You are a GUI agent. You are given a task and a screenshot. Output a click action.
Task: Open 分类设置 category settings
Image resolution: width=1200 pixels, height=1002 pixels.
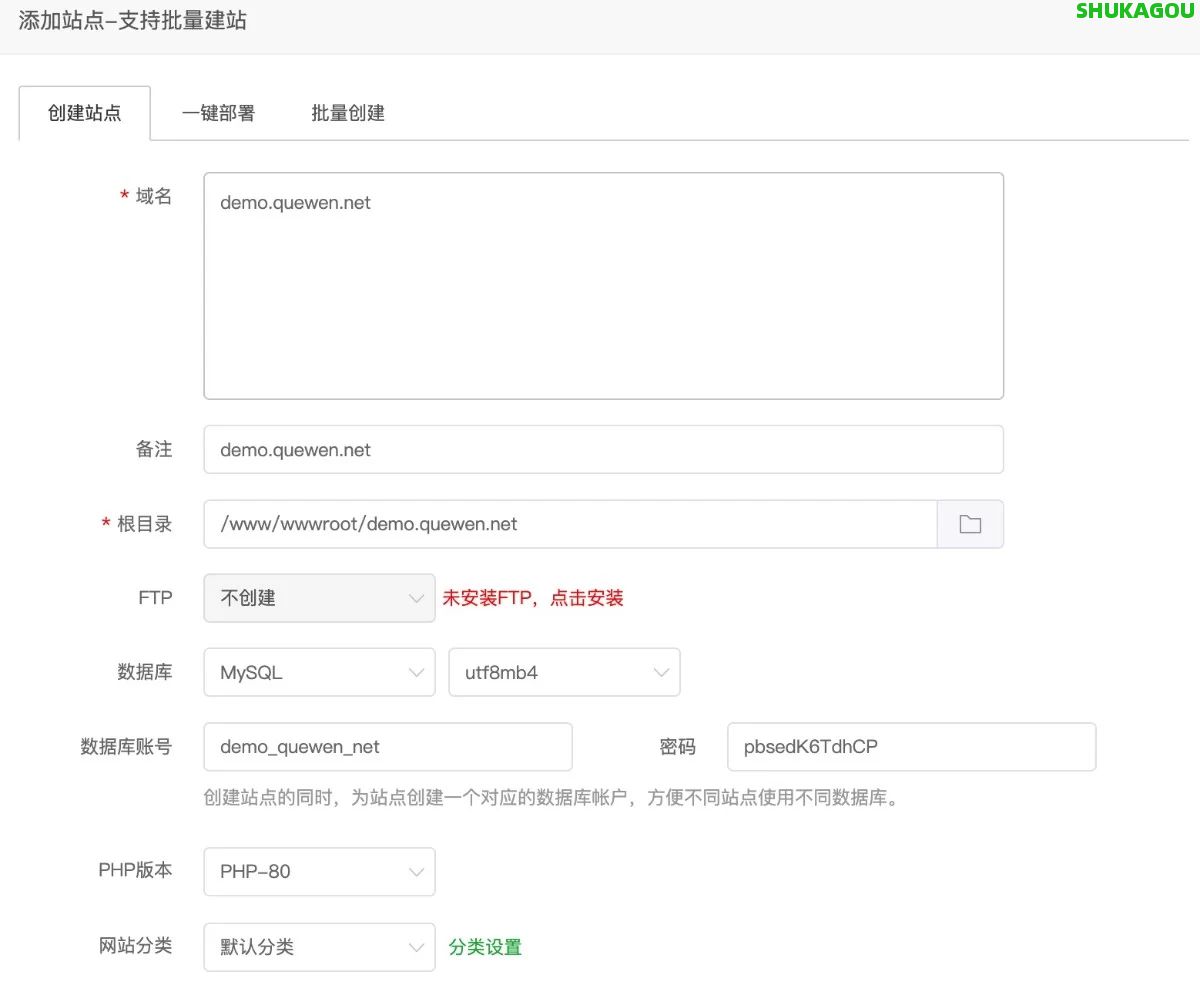pos(485,946)
